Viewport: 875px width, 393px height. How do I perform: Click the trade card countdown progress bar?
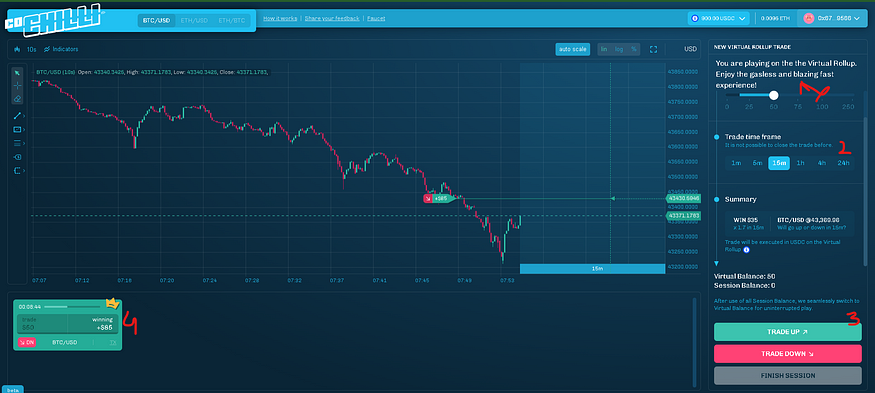[73, 306]
